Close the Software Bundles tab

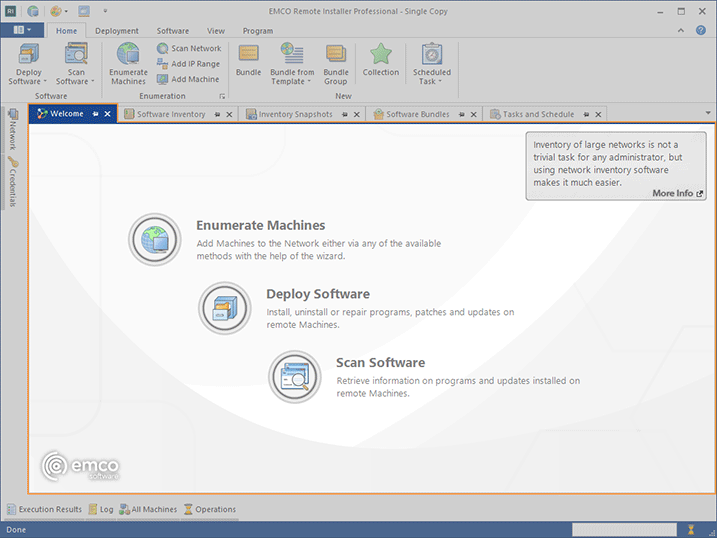point(475,115)
